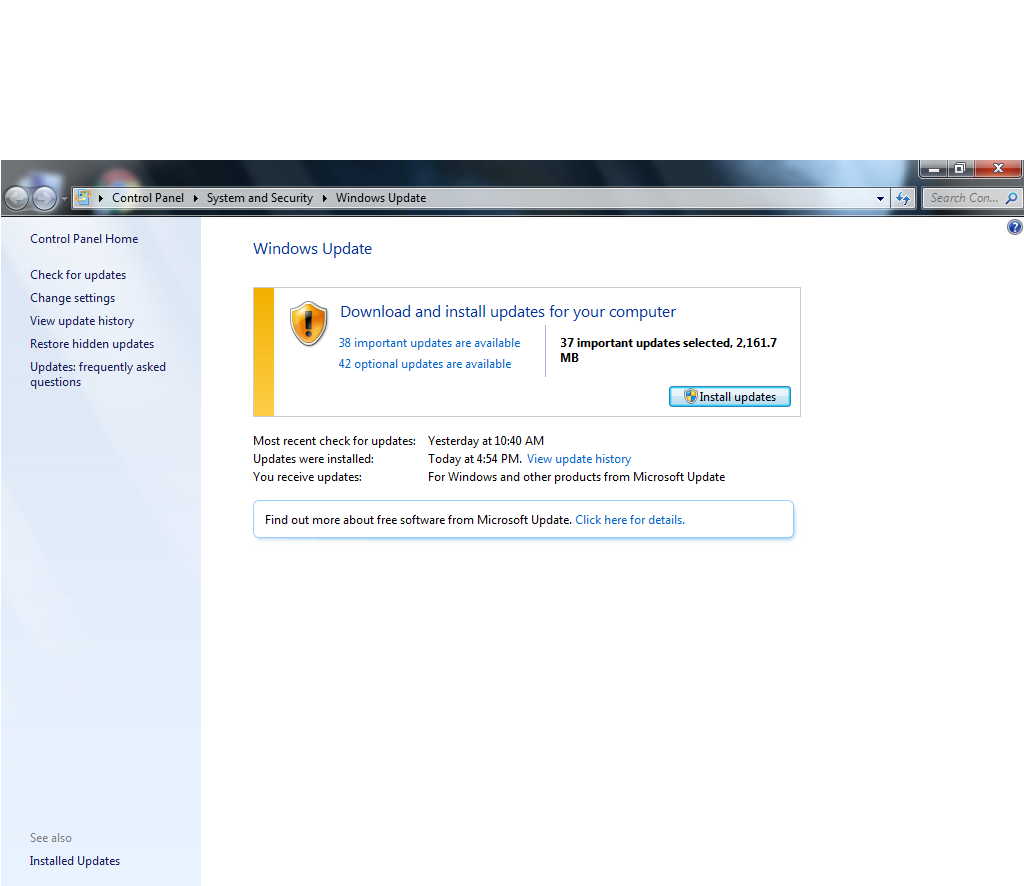Click the forward navigation arrow button

coord(44,199)
